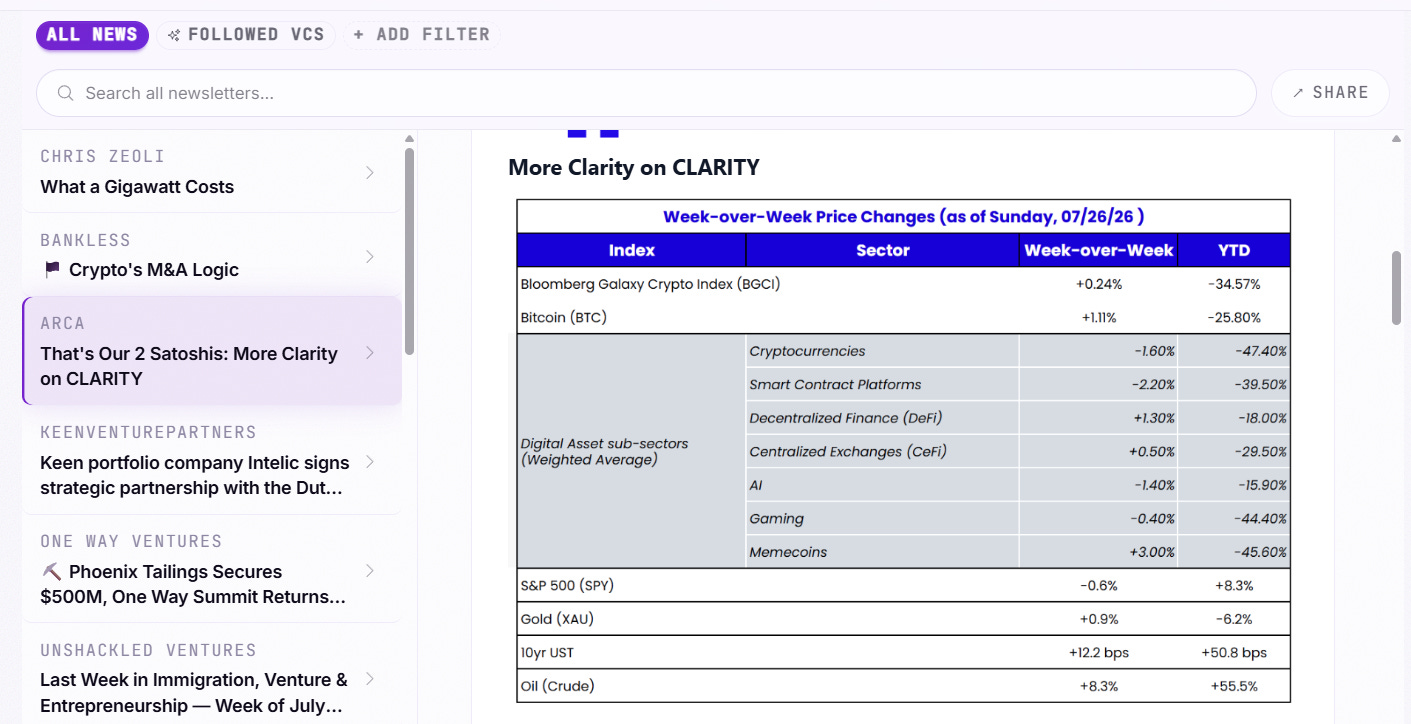Select the All News tab

click(92, 35)
